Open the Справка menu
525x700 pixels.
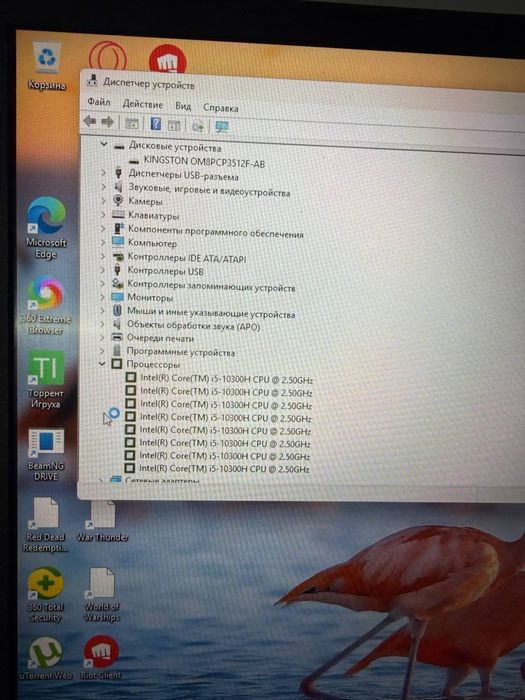(x=221, y=108)
